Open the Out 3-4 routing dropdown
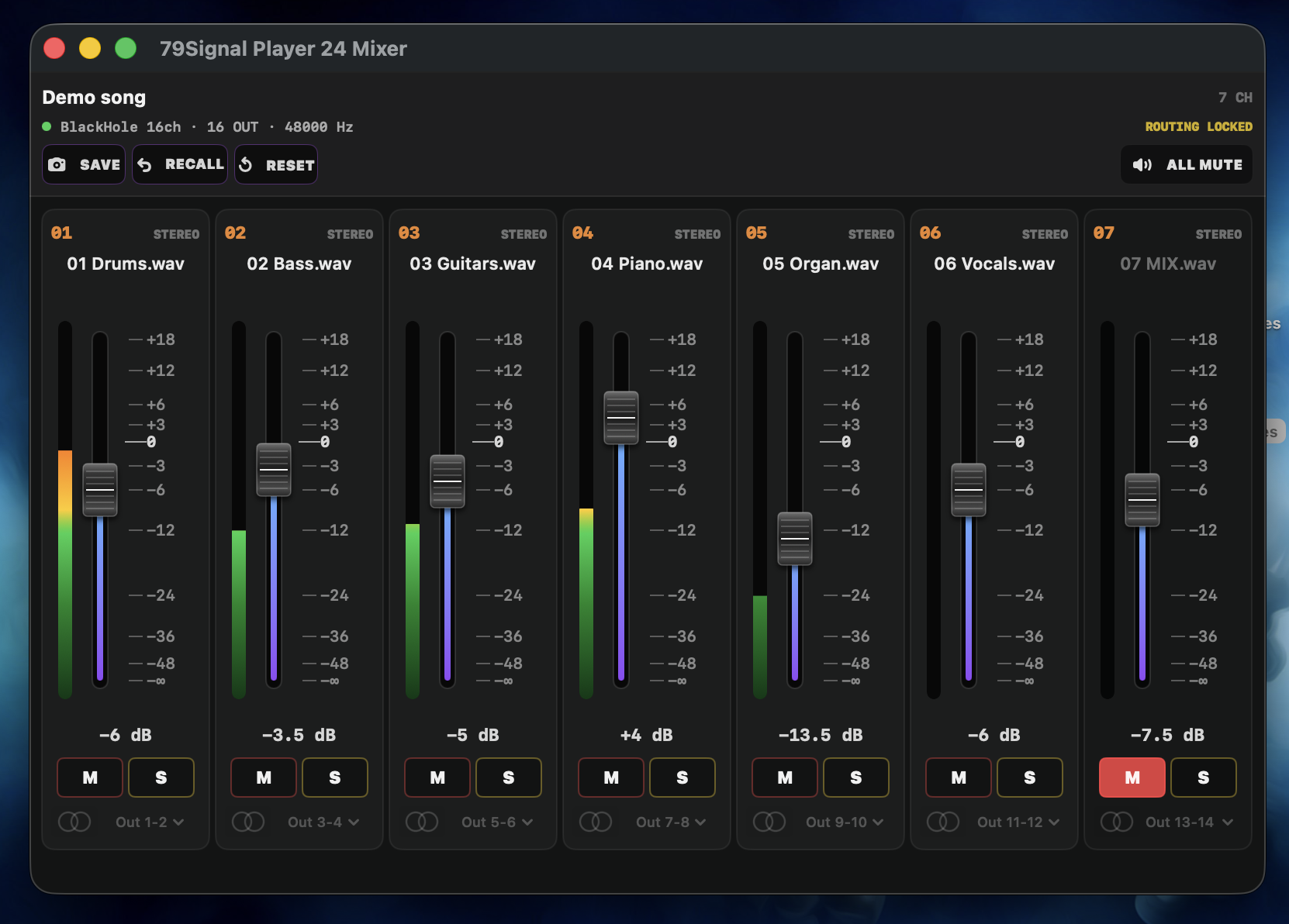Image resolution: width=1289 pixels, height=924 pixels. 323,822
